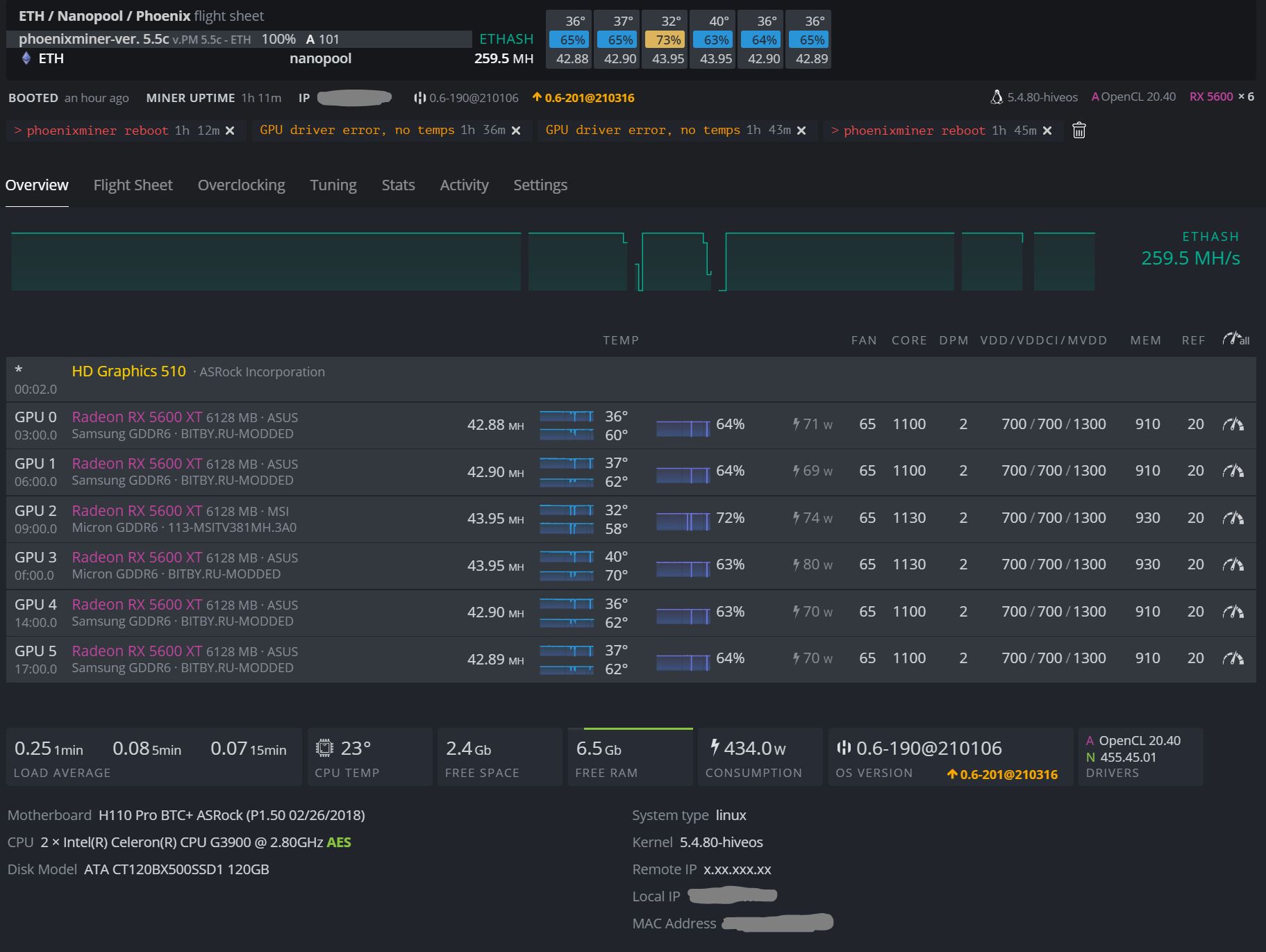1266x952 pixels.
Task: View the Activity tab
Action: pos(464,185)
